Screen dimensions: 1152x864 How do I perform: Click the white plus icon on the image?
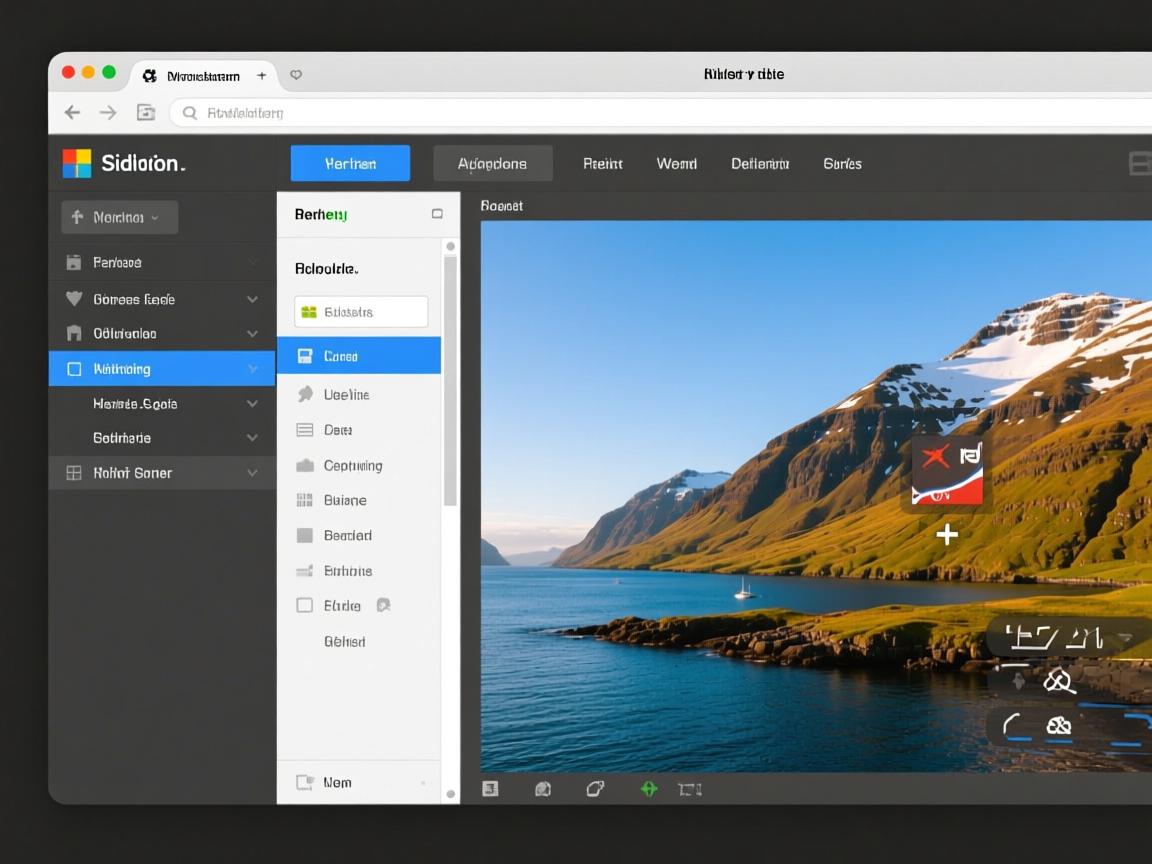point(946,535)
